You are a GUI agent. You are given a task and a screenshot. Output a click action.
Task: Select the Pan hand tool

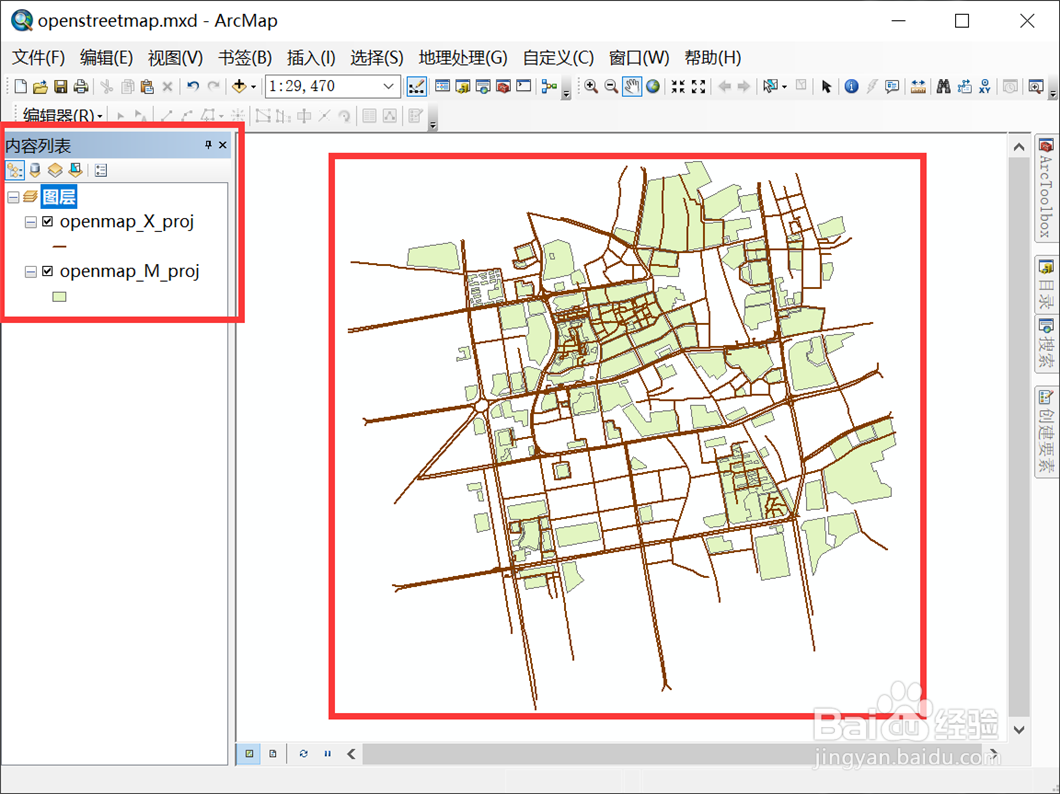coord(632,86)
